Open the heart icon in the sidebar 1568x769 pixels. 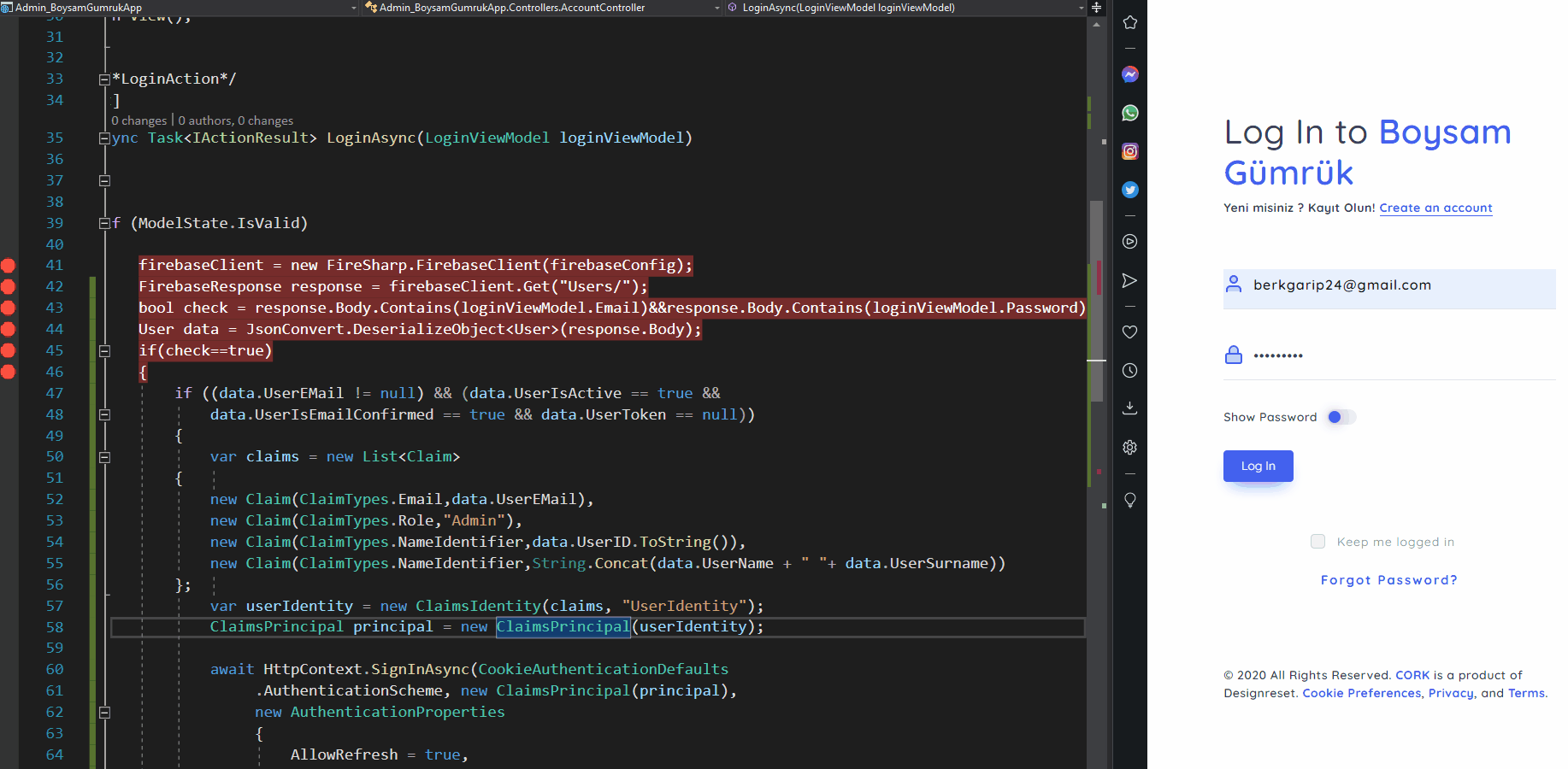pyautogui.click(x=1129, y=332)
